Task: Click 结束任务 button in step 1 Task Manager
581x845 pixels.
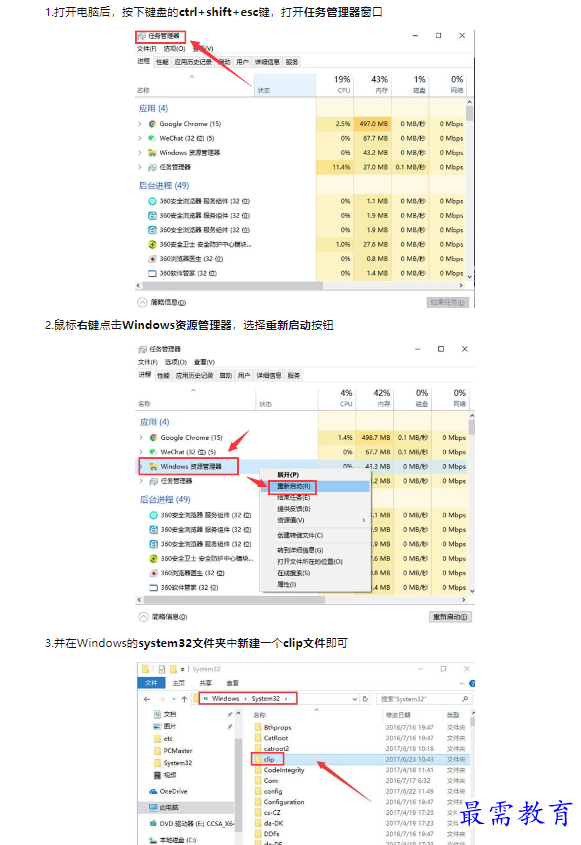Action: (x=447, y=302)
